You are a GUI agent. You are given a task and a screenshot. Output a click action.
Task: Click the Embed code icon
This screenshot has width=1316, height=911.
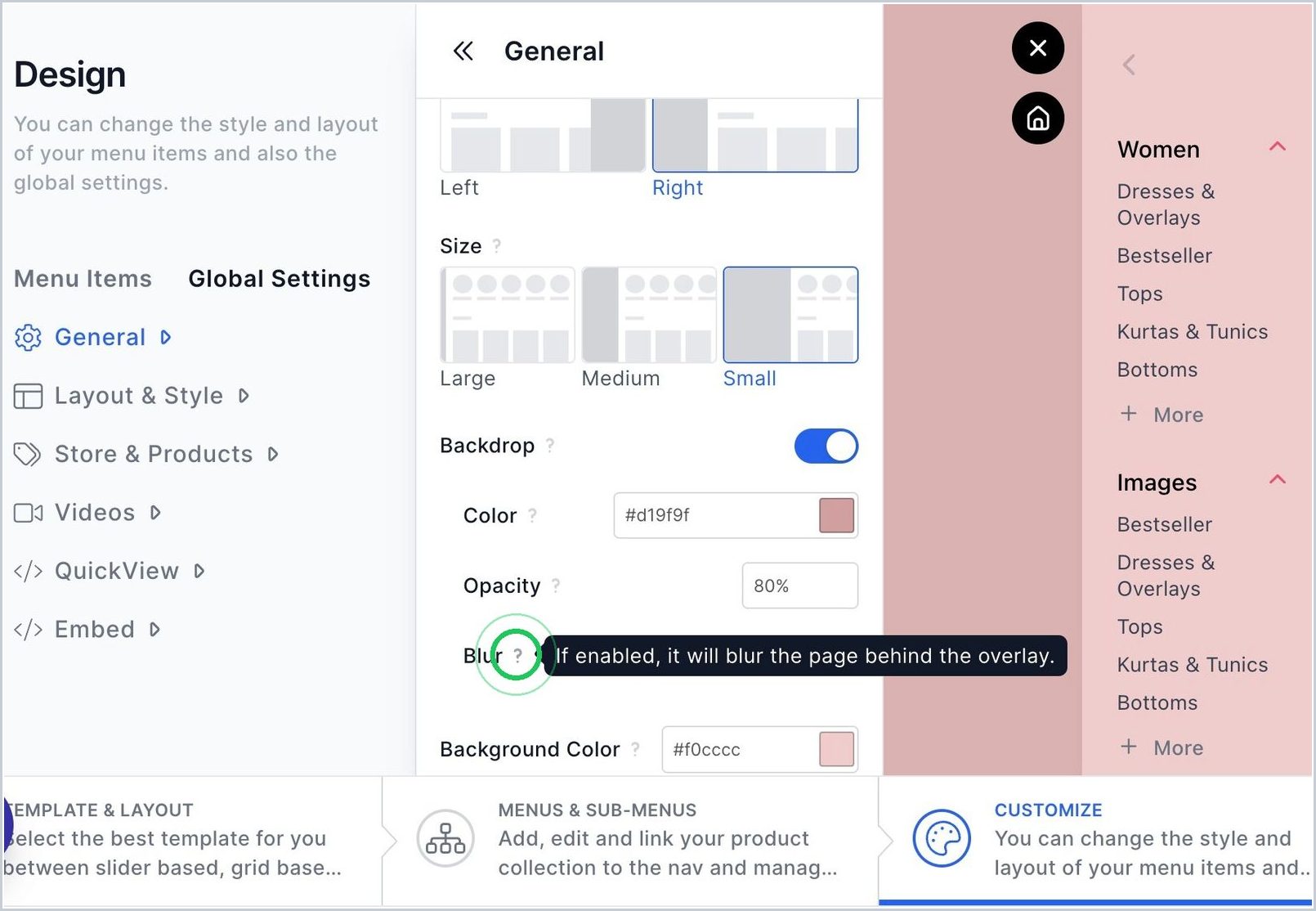tap(28, 629)
